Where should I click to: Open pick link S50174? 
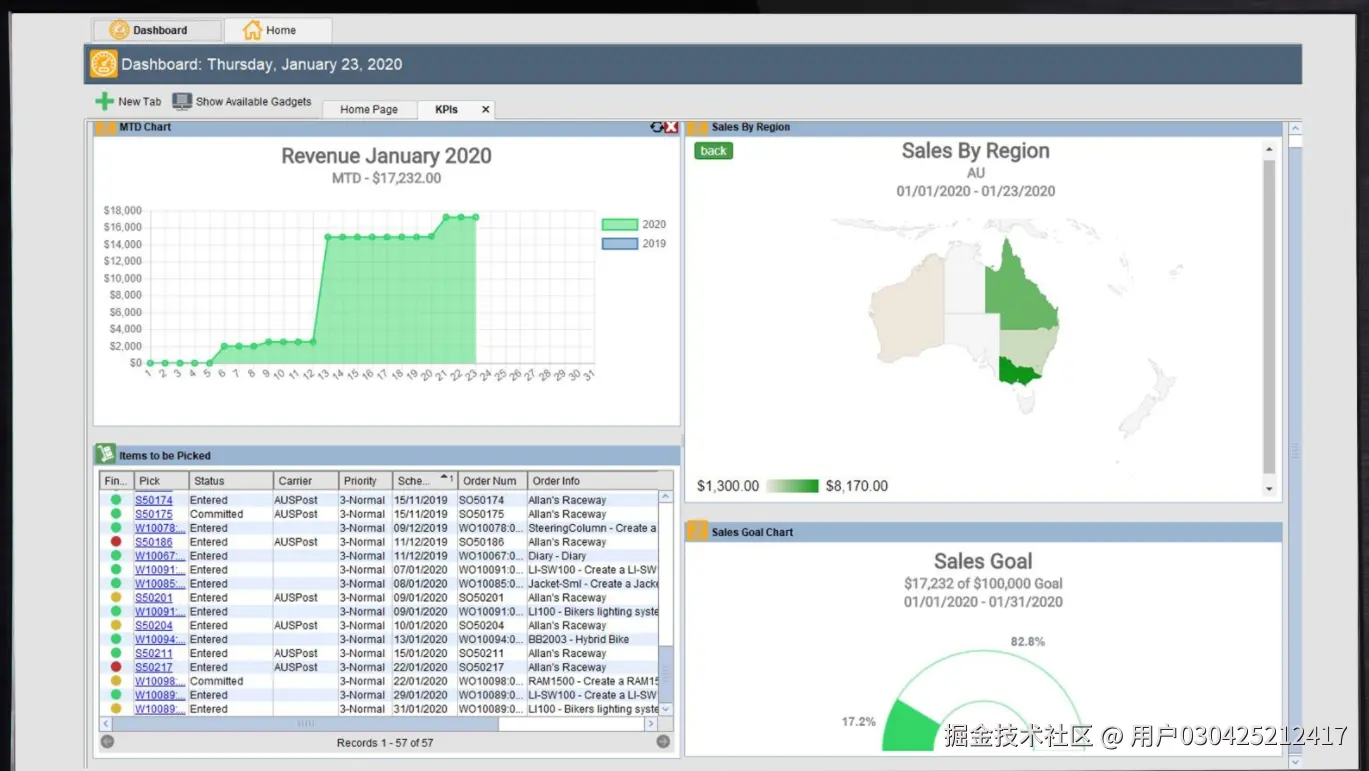point(154,500)
